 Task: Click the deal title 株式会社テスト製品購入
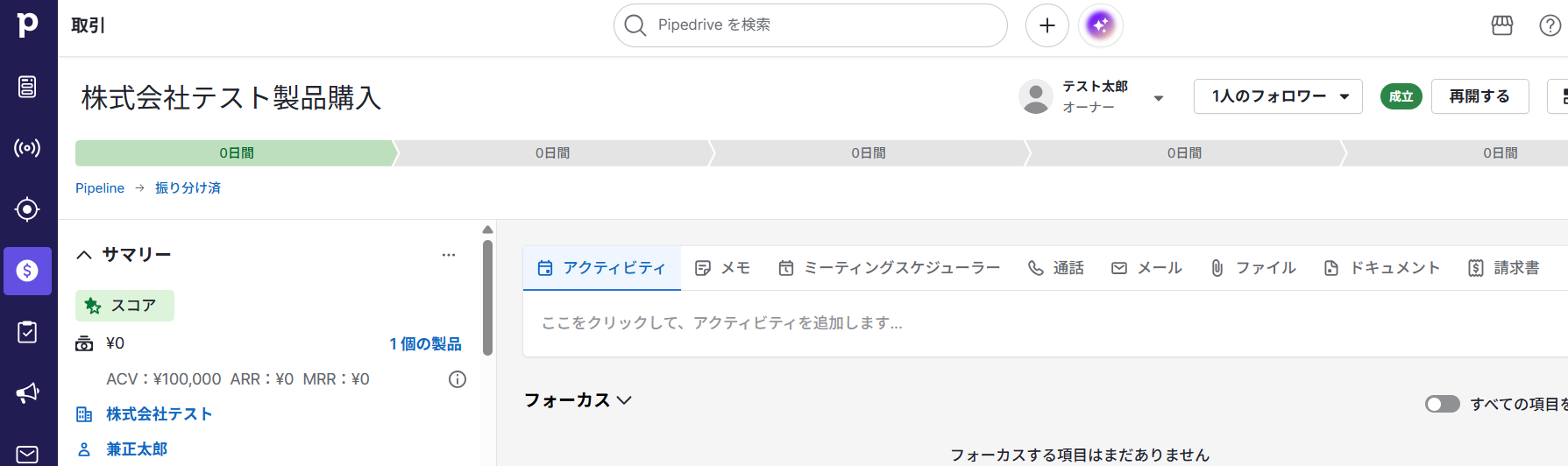click(x=231, y=97)
